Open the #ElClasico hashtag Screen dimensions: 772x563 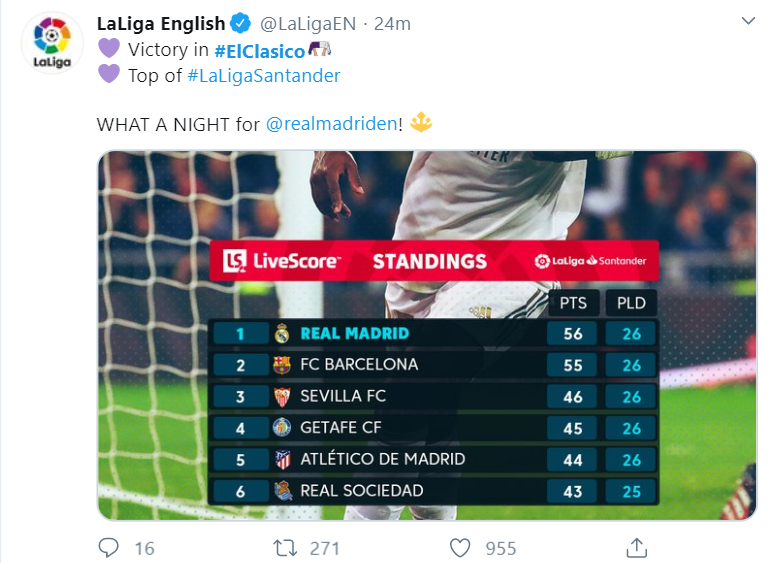[x=259, y=51]
